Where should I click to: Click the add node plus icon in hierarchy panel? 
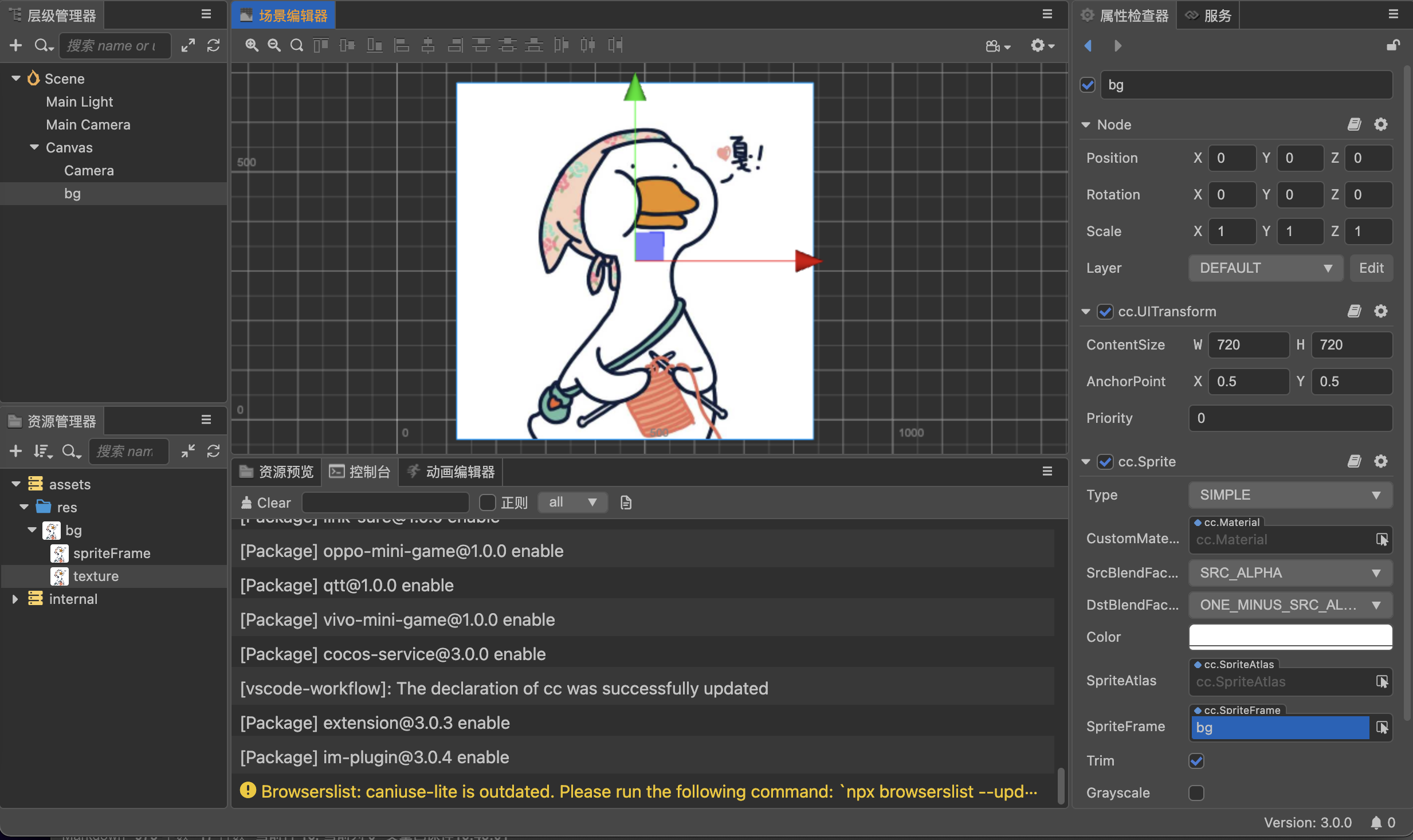pyautogui.click(x=16, y=45)
